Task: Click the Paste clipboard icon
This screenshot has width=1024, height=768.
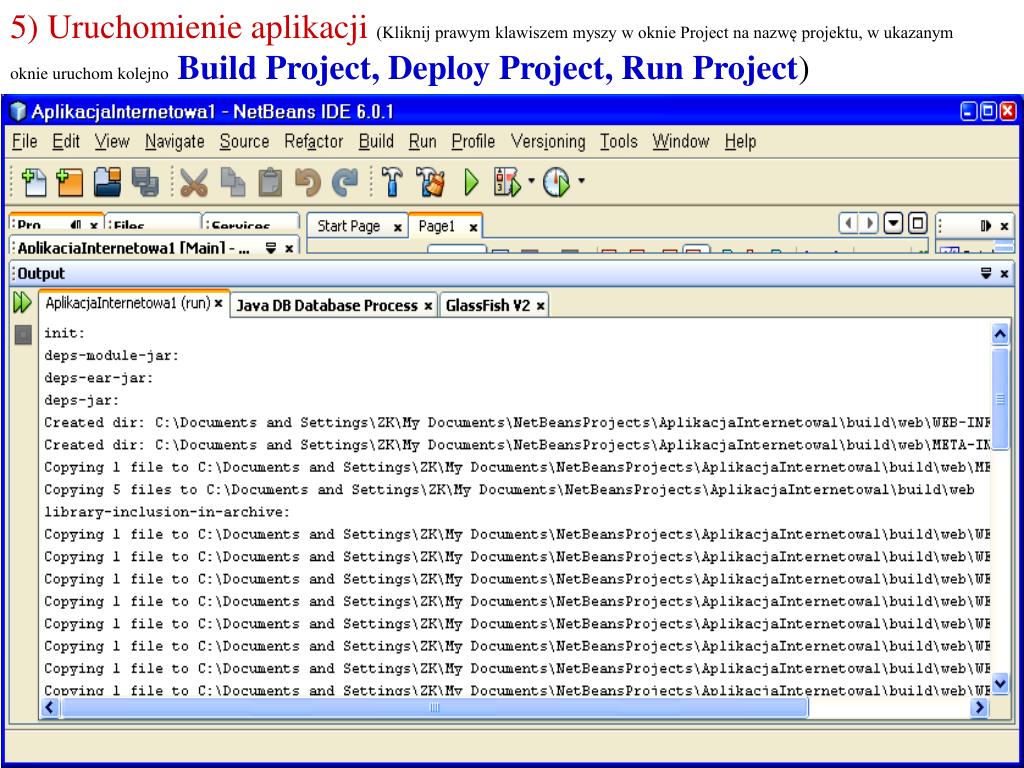Action: (x=270, y=182)
